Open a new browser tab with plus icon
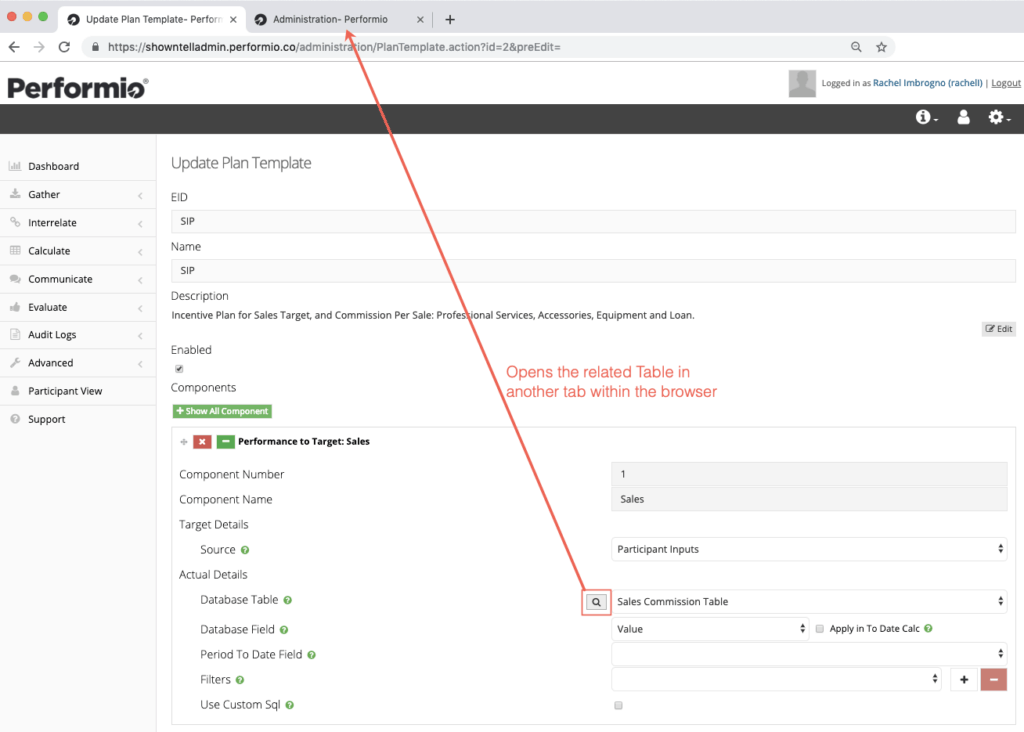Screen dimensions: 1024x732 coord(450,20)
